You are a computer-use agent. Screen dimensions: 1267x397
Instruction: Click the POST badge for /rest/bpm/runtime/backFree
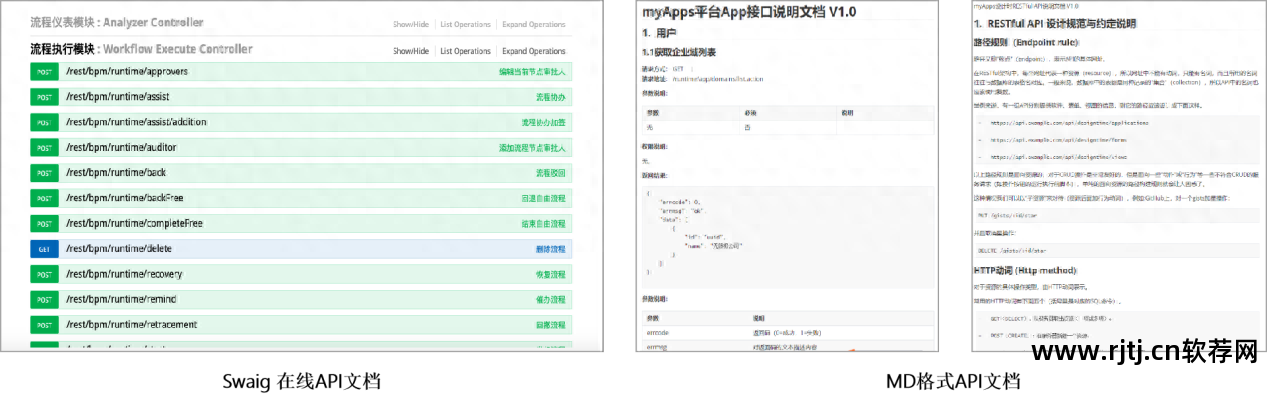[x=44, y=198]
